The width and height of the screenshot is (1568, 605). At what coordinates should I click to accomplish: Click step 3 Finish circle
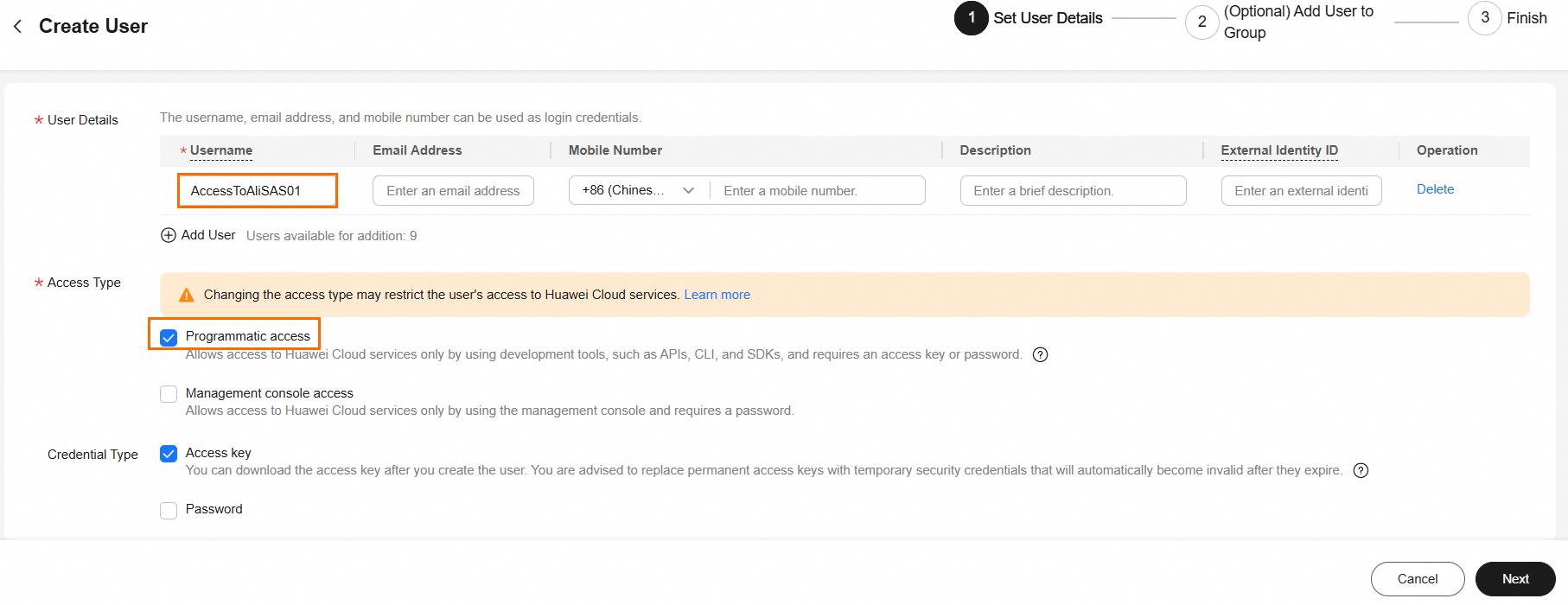(x=1484, y=18)
